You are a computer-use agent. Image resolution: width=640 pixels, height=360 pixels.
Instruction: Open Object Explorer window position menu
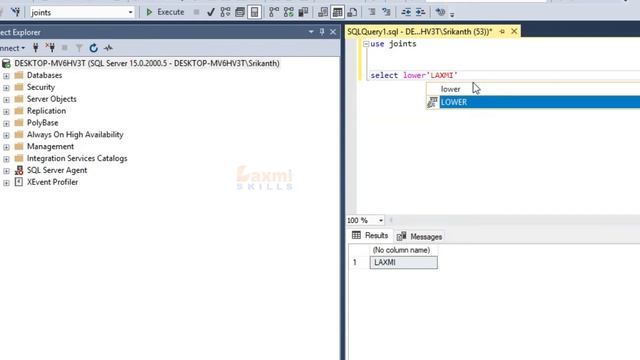click(x=311, y=32)
